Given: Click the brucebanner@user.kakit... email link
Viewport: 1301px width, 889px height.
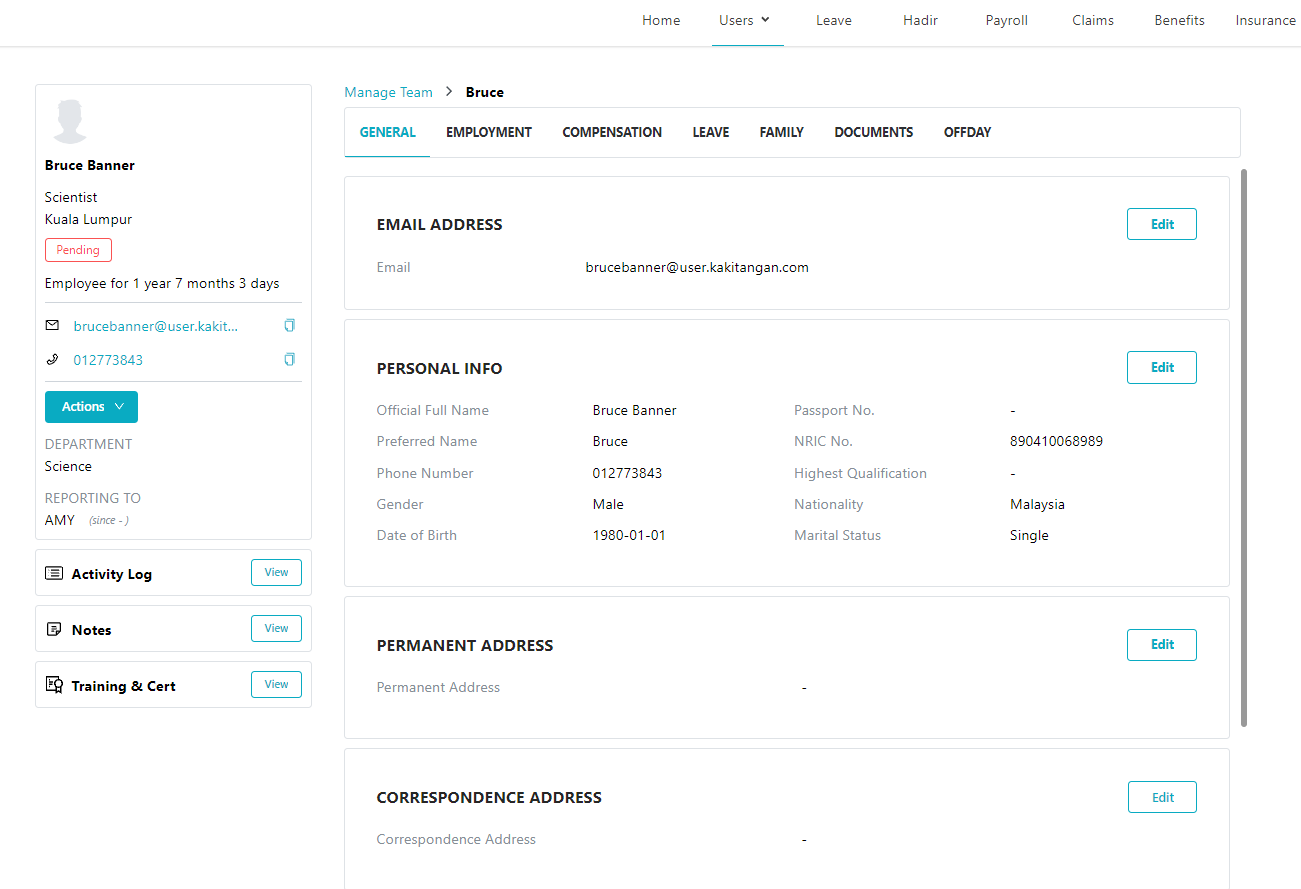Looking at the screenshot, I should point(156,326).
